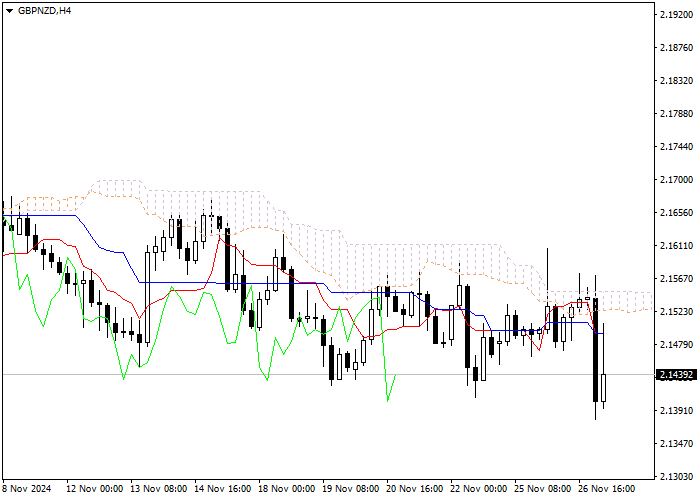Viewport: 700px width, 500px height.
Task: Select the last white candlestick on the chart
Action: click(604, 388)
